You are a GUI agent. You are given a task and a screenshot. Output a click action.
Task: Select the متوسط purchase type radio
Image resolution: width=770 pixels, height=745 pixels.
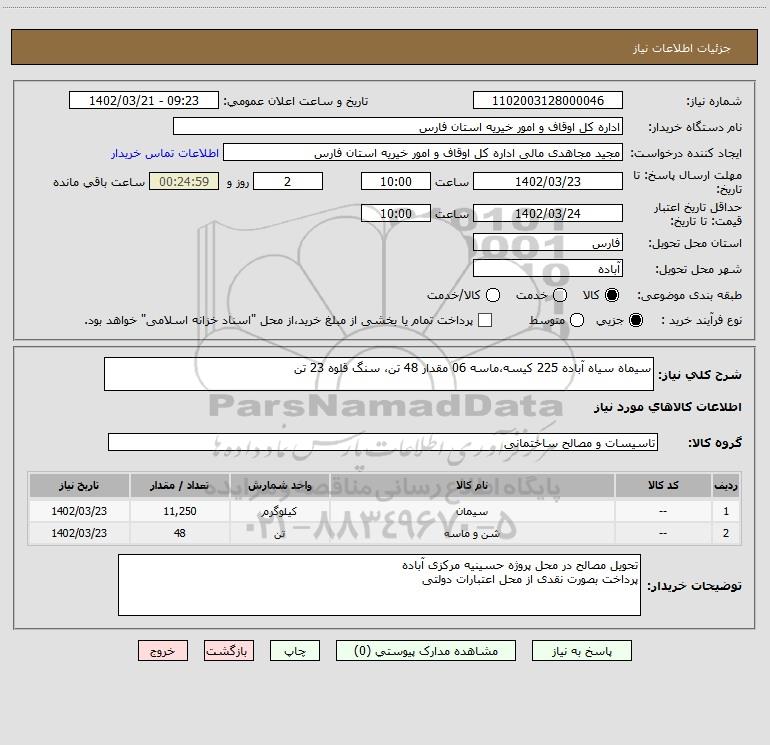(577, 320)
